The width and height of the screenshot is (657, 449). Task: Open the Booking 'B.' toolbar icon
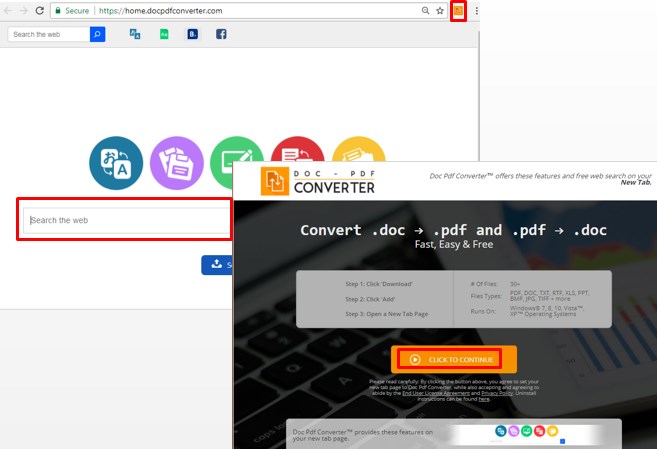[x=193, y=34]
